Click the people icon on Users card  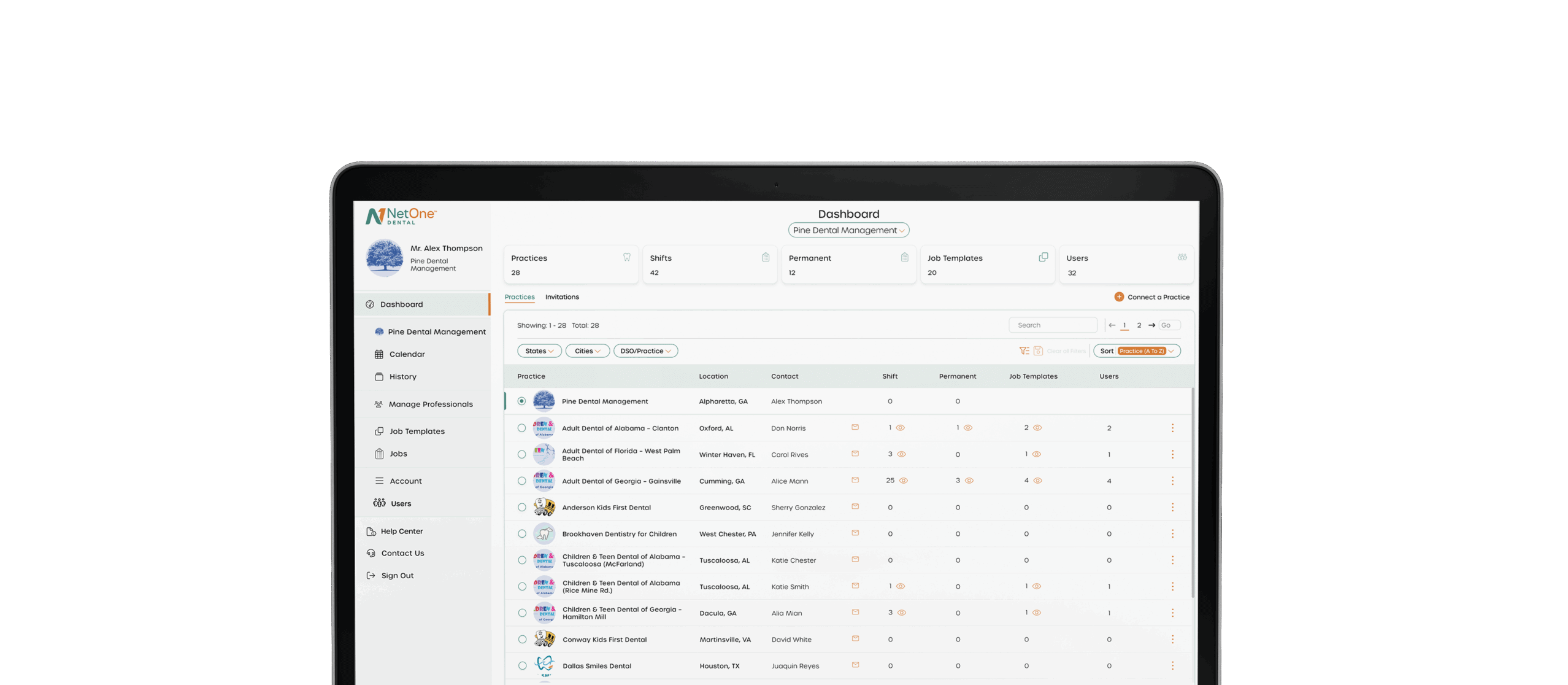click(1182, 257)
